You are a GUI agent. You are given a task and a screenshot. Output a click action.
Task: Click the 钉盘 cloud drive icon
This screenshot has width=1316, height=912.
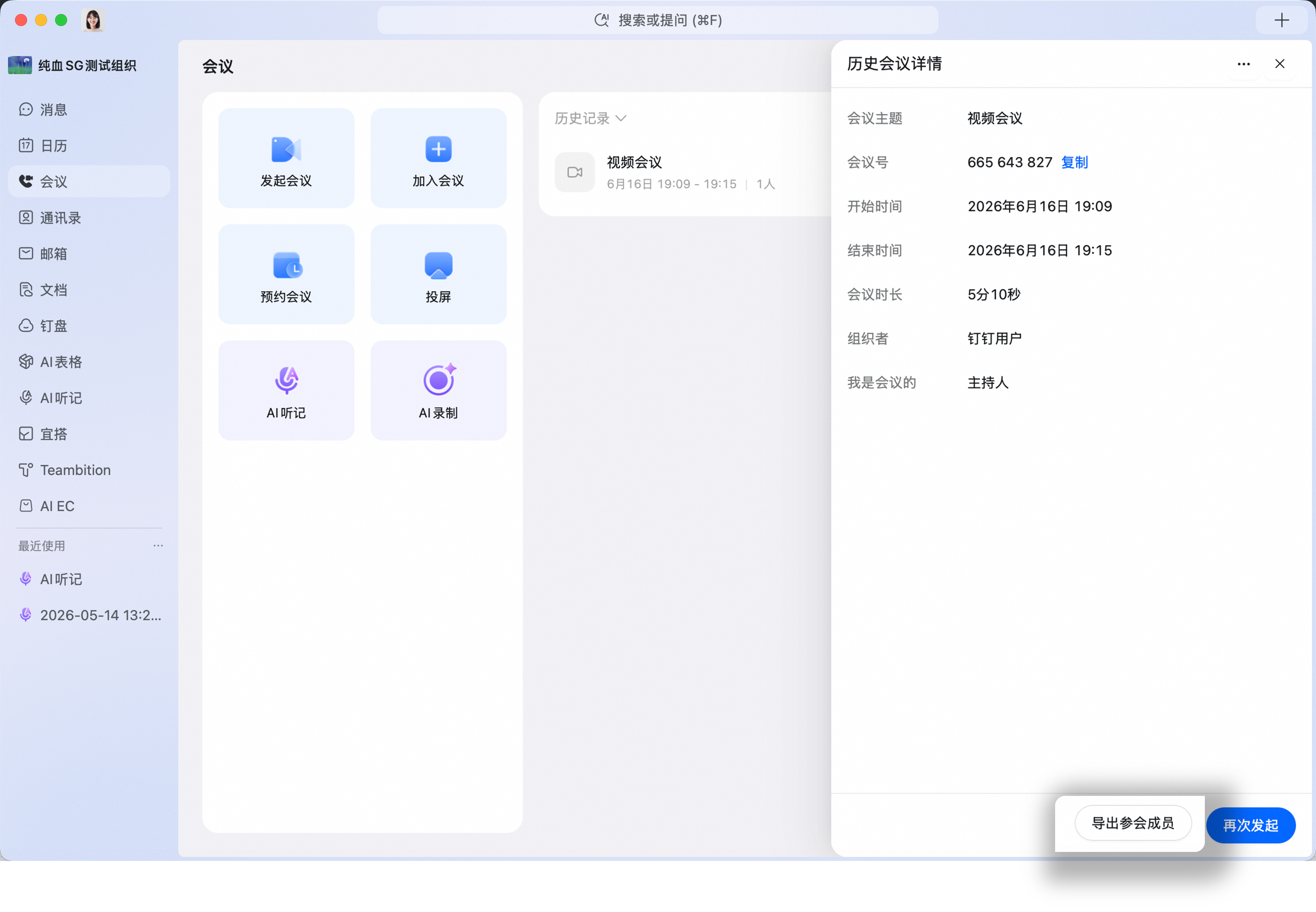26,326
